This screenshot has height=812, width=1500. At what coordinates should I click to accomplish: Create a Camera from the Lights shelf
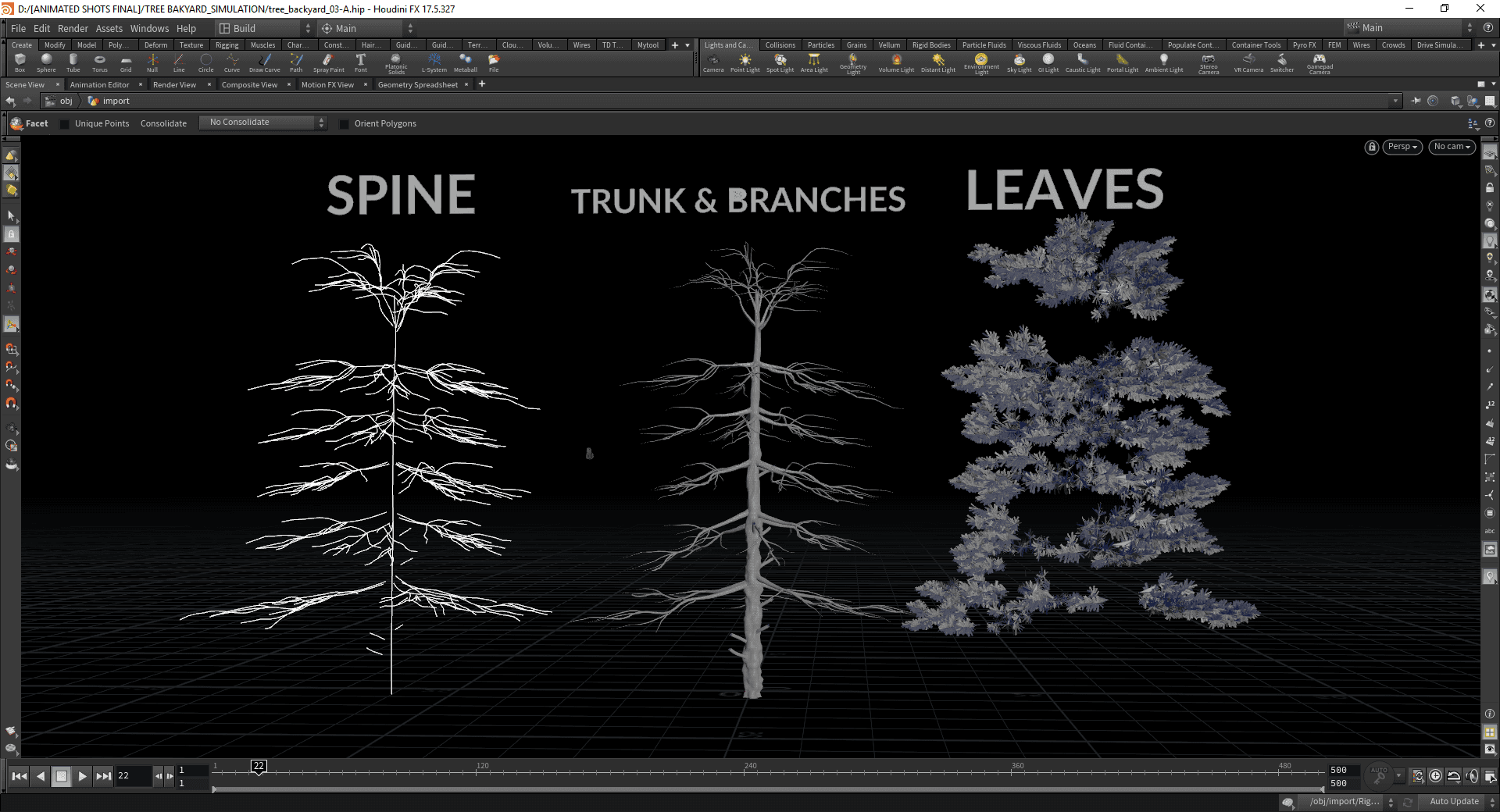713,62
